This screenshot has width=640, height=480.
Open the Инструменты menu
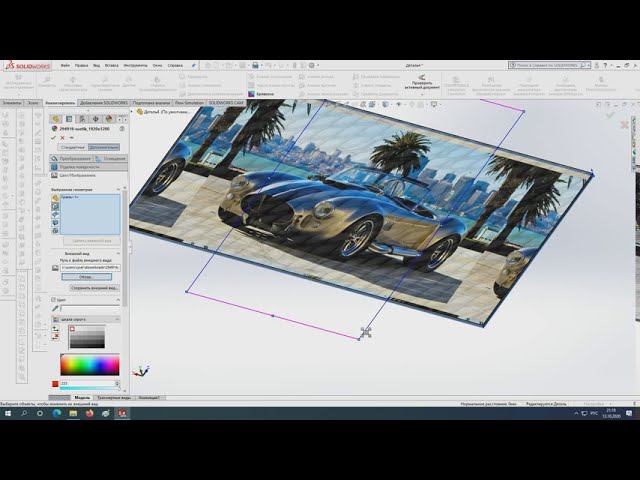tap(136, 65)
